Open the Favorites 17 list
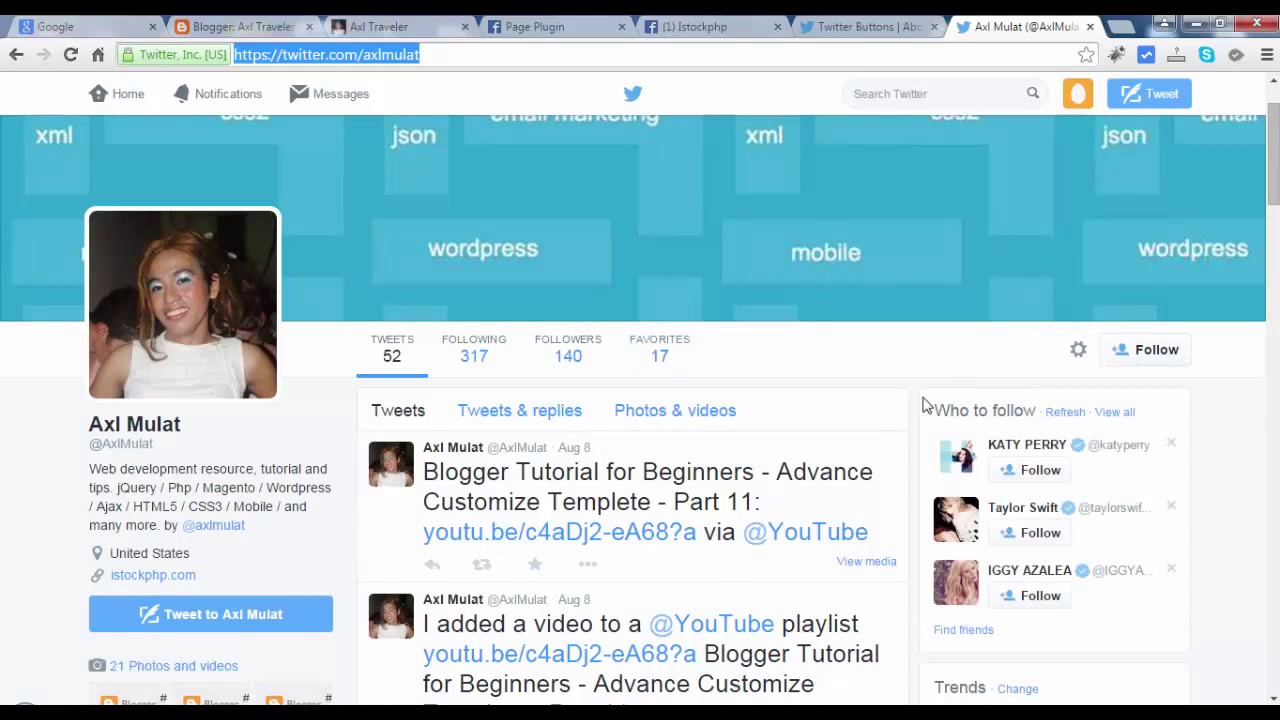1280x720 pixels. [x=659, y=349]
